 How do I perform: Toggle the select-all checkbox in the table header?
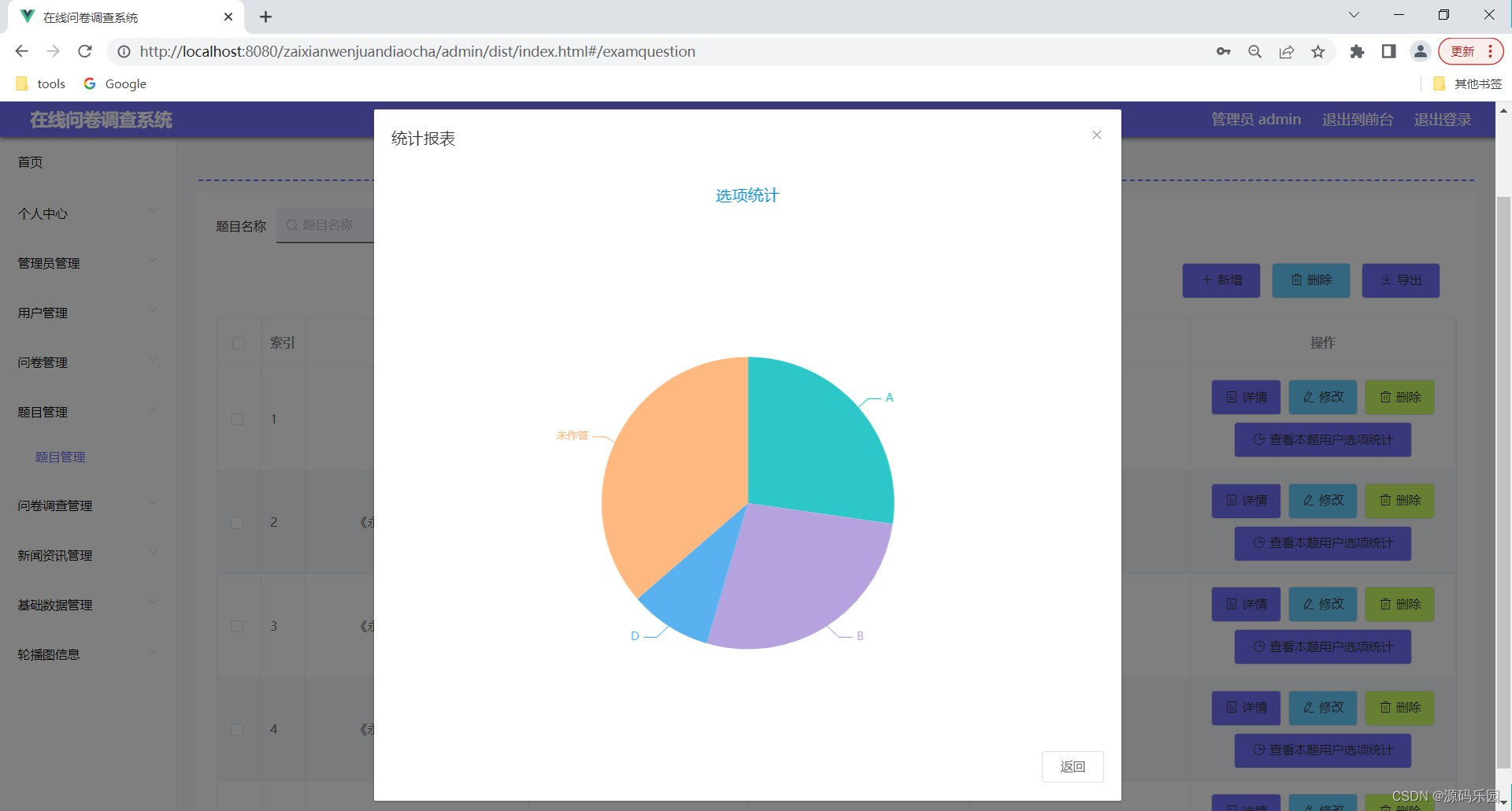coord(238,343)
